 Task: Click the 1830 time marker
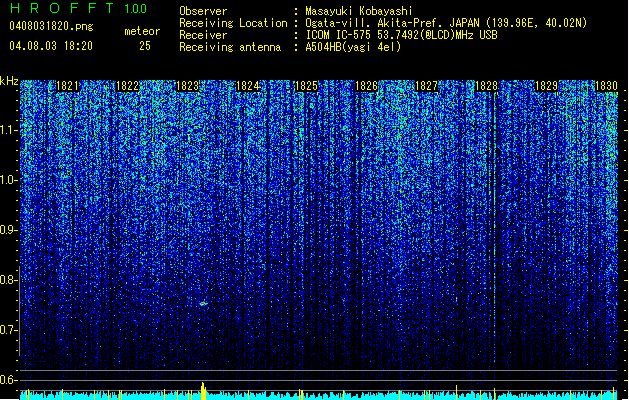606,86
